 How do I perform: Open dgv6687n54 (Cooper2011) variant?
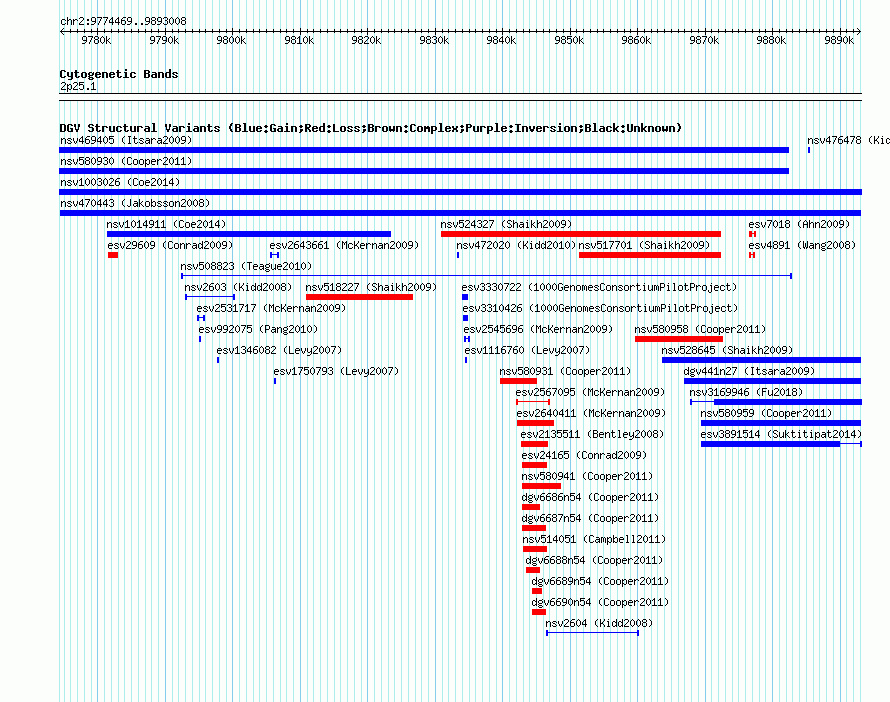[x=590, y=518]
